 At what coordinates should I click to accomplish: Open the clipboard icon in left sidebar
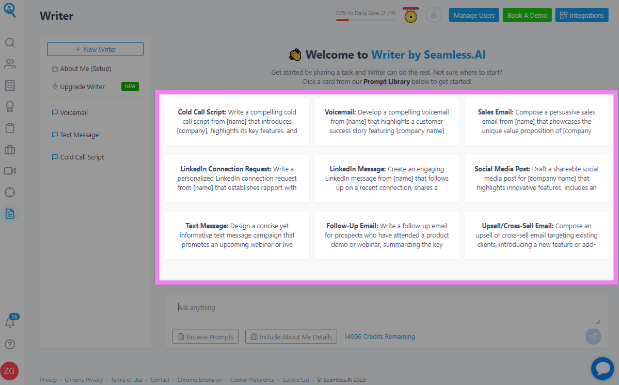coord(10,128)
